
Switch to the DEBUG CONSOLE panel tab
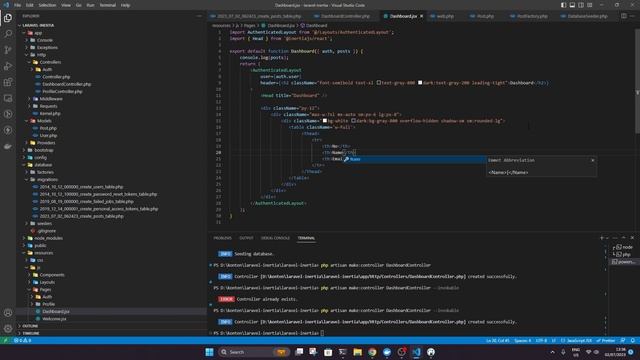(276, 238)
